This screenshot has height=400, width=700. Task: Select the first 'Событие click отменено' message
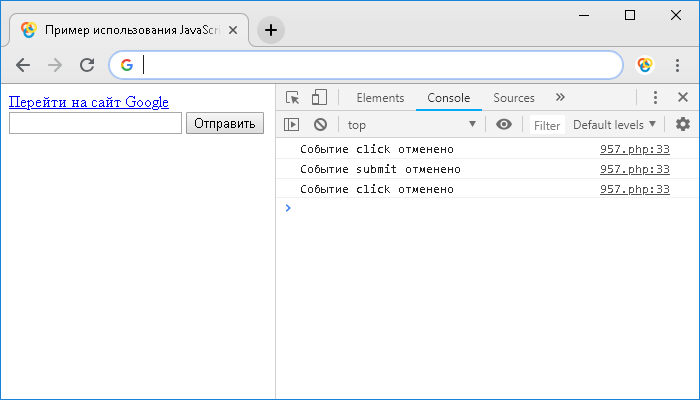coord(377,149)
